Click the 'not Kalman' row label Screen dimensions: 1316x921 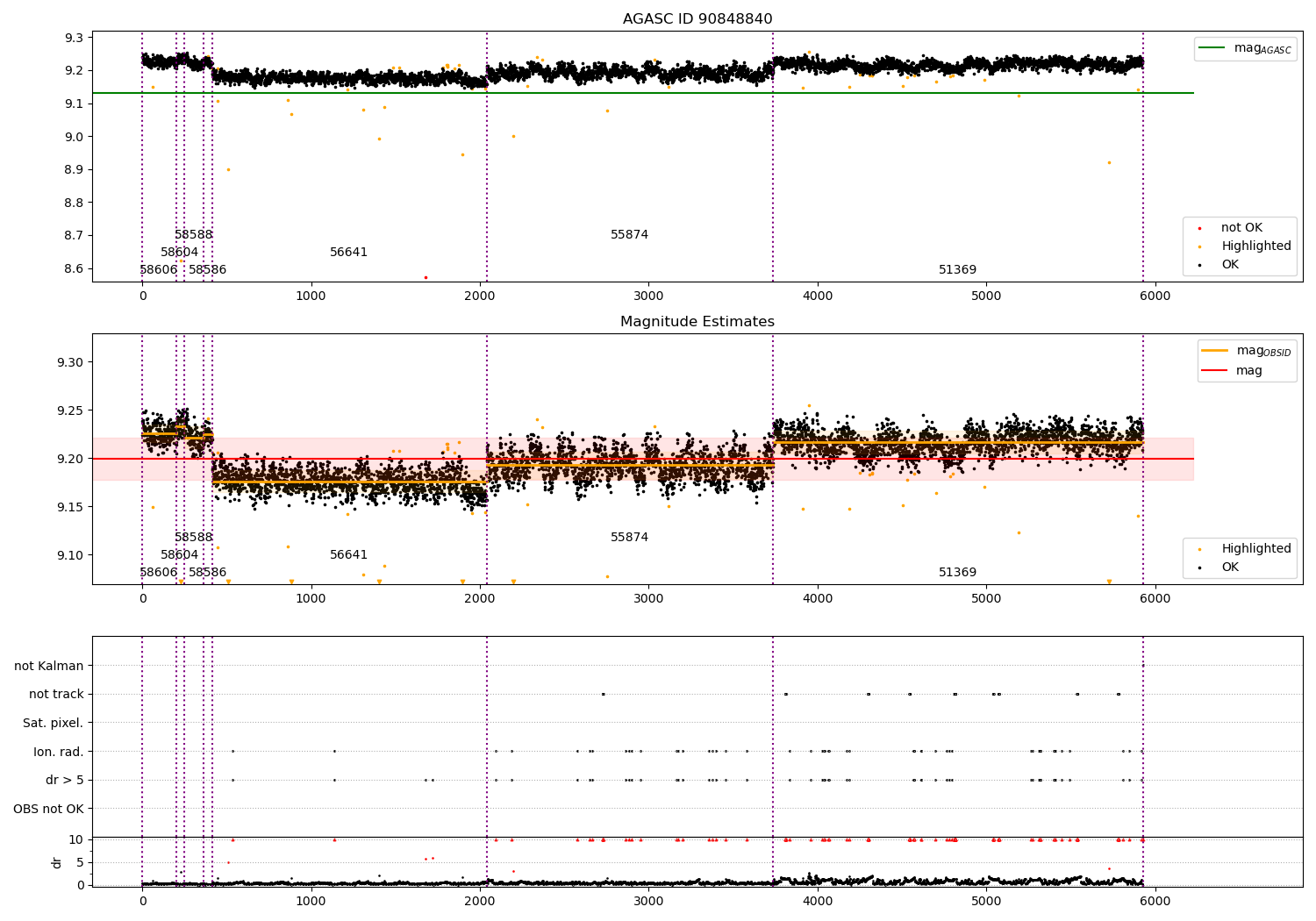tap(49, 666)
